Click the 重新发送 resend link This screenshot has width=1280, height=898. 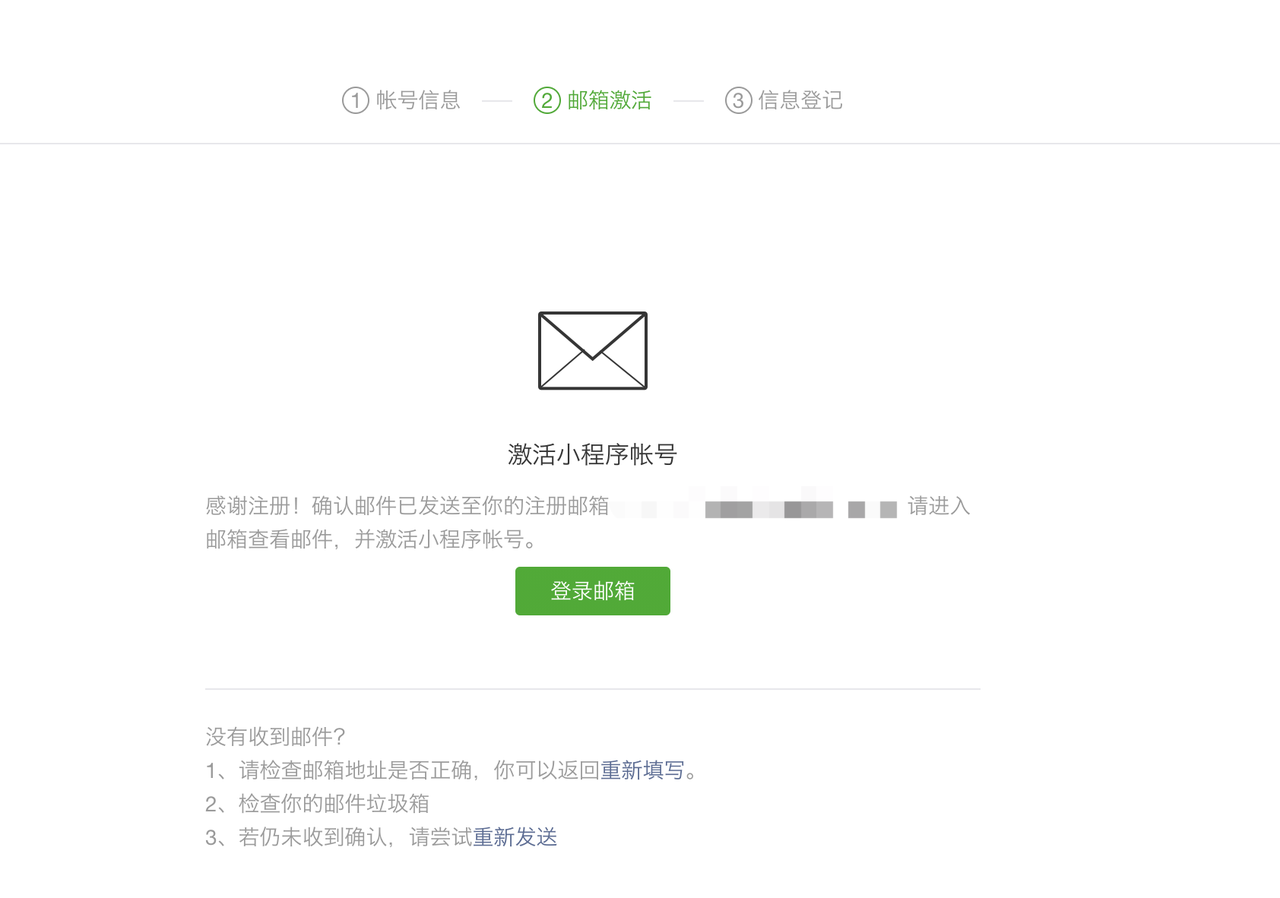point(515,837)
